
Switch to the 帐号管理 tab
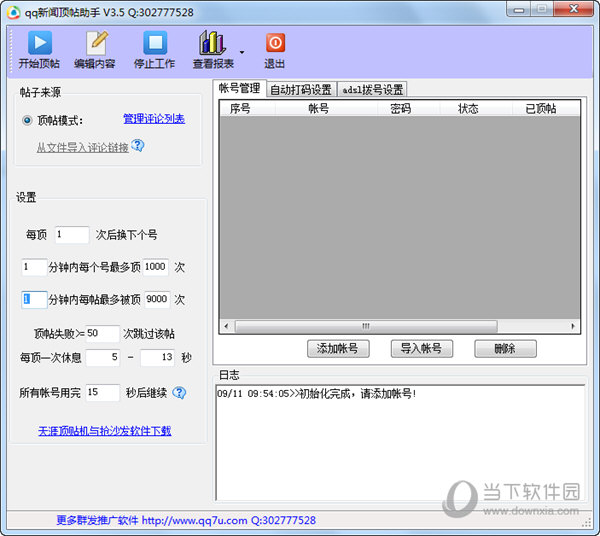click(x=240, y=88)
